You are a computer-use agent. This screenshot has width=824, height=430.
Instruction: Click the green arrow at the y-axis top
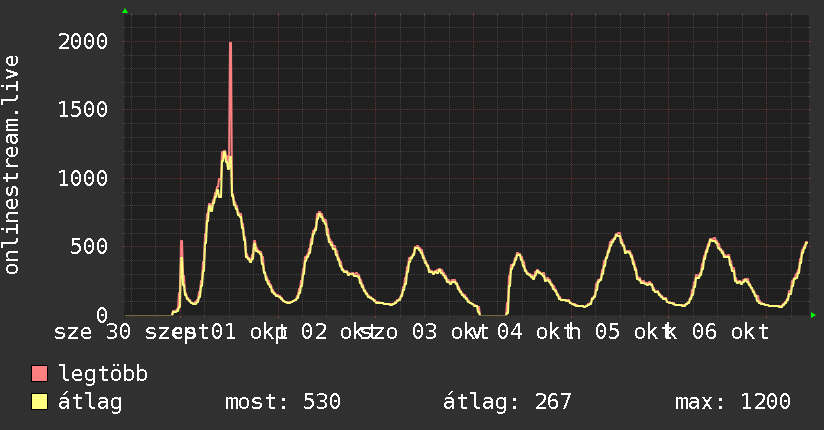click(125, 11)
